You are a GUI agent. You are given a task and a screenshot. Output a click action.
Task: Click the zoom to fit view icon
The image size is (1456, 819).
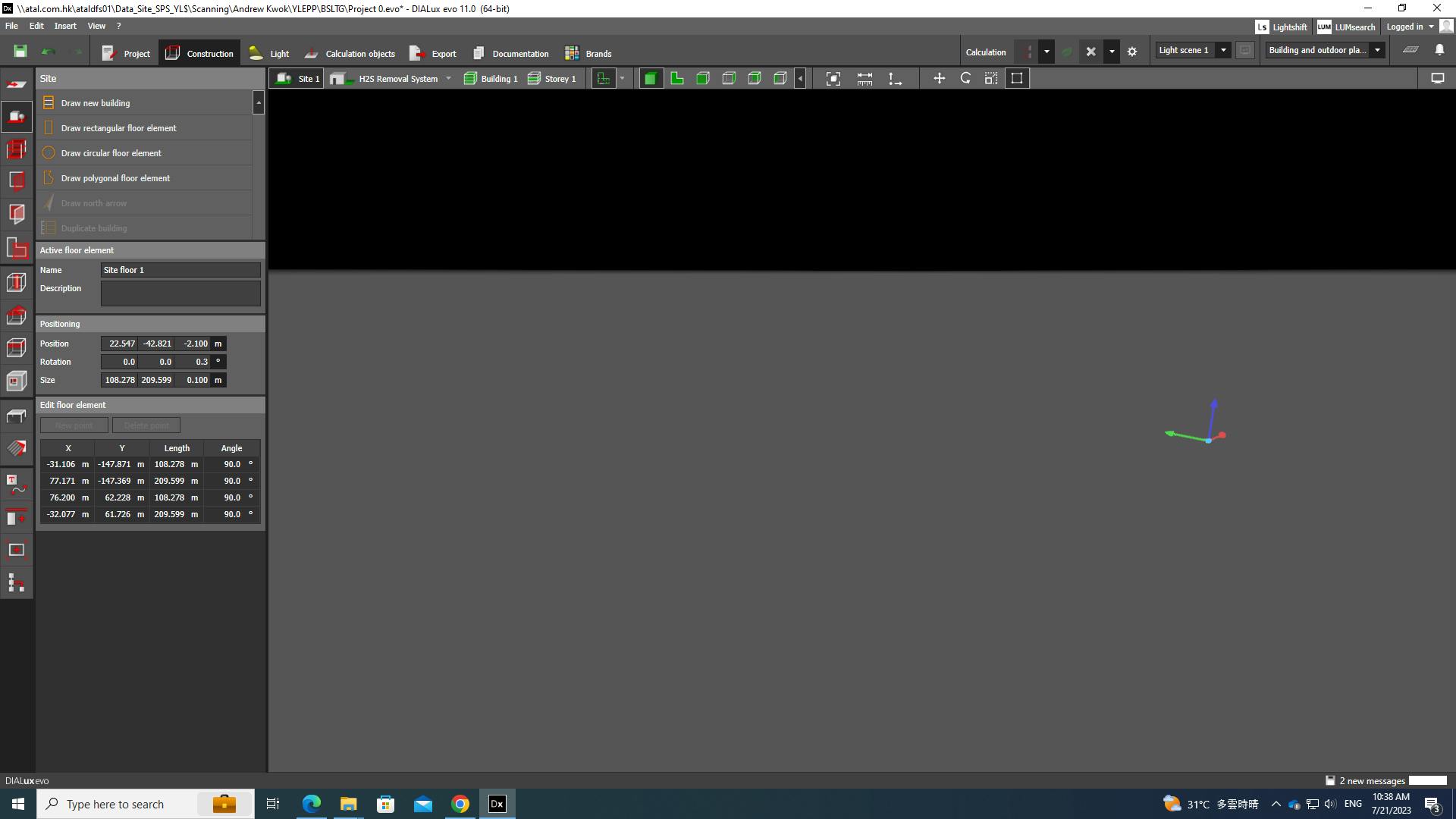(833, 78)
